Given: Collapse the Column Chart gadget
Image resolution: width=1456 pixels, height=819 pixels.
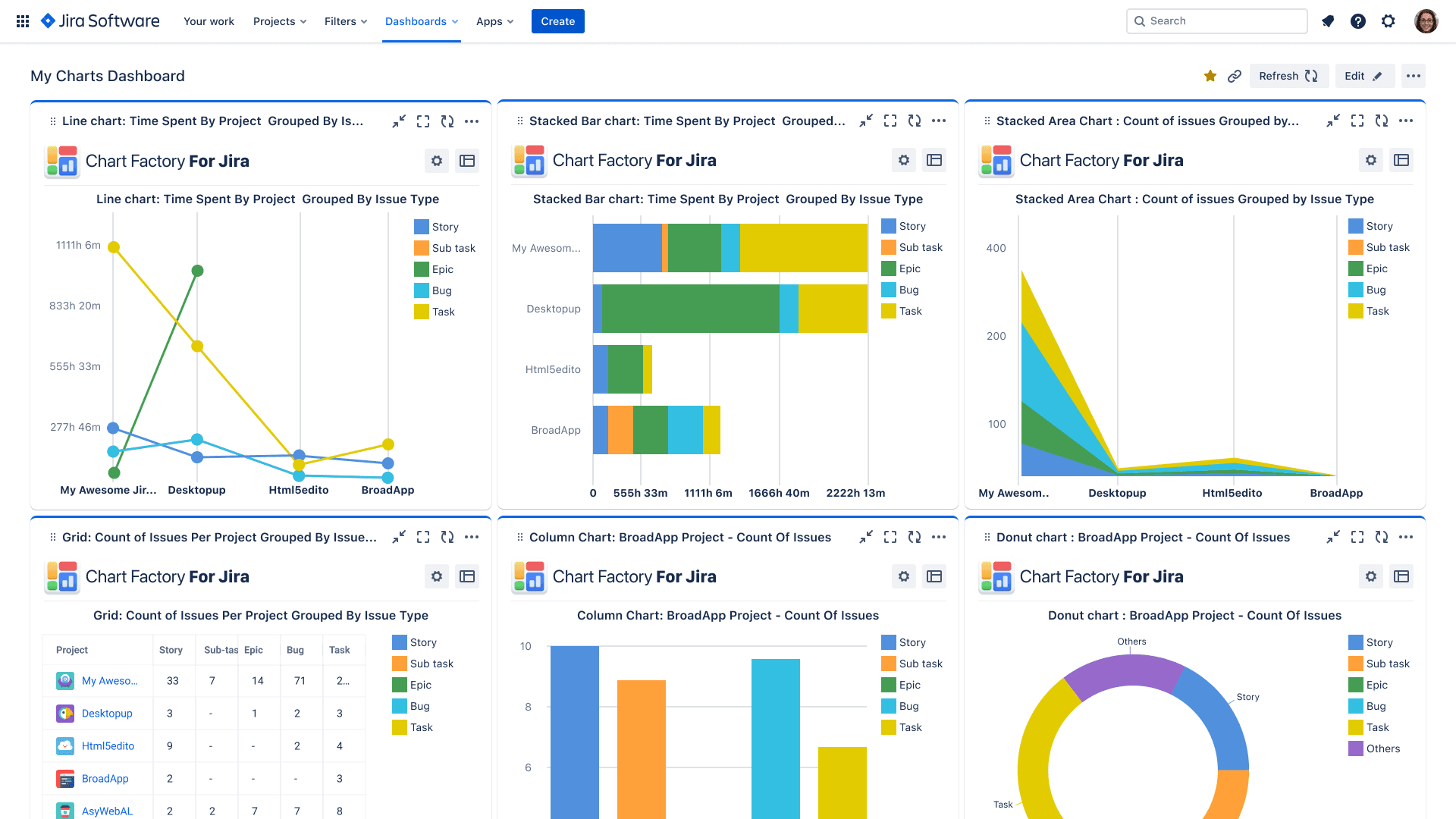Looking at the screenshot, I should 865,537.
